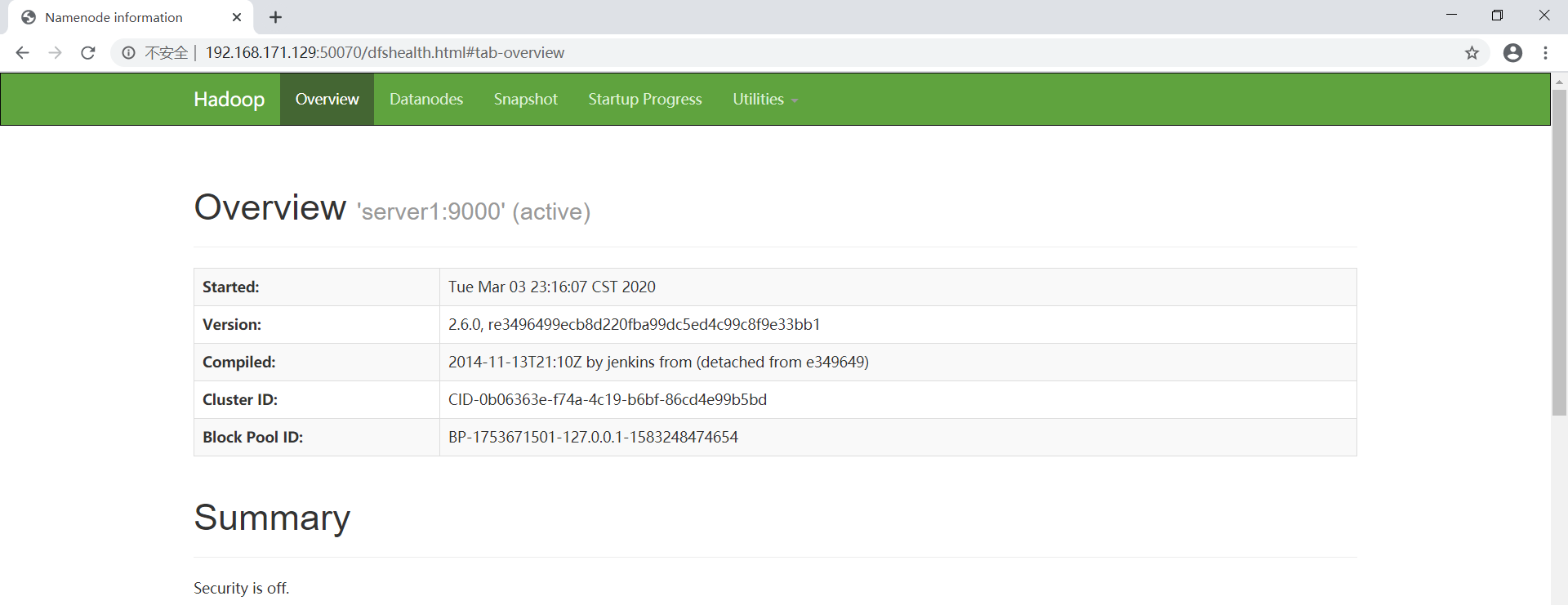Minimize the browser window
Screen dimensions: 1568x605
(1451, 16)
